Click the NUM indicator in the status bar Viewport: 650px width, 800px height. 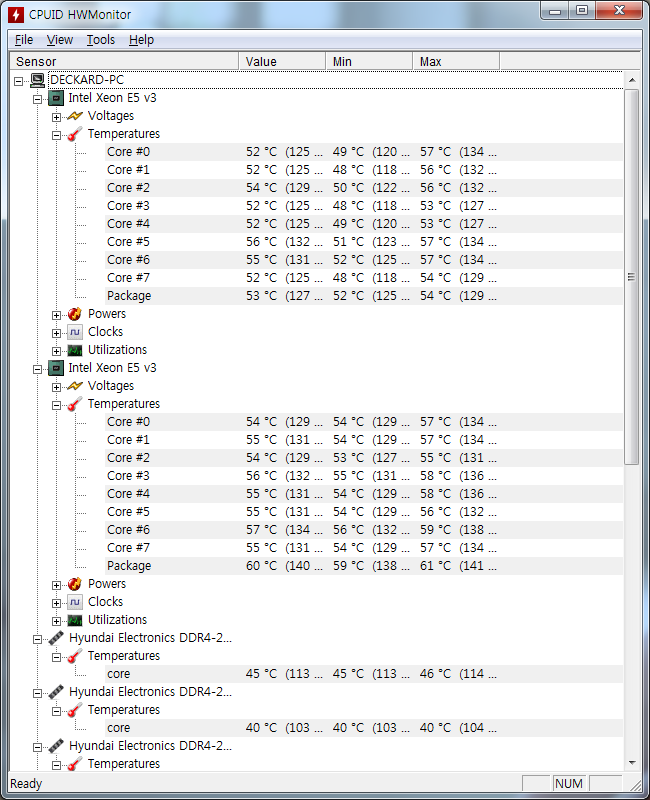568,784
